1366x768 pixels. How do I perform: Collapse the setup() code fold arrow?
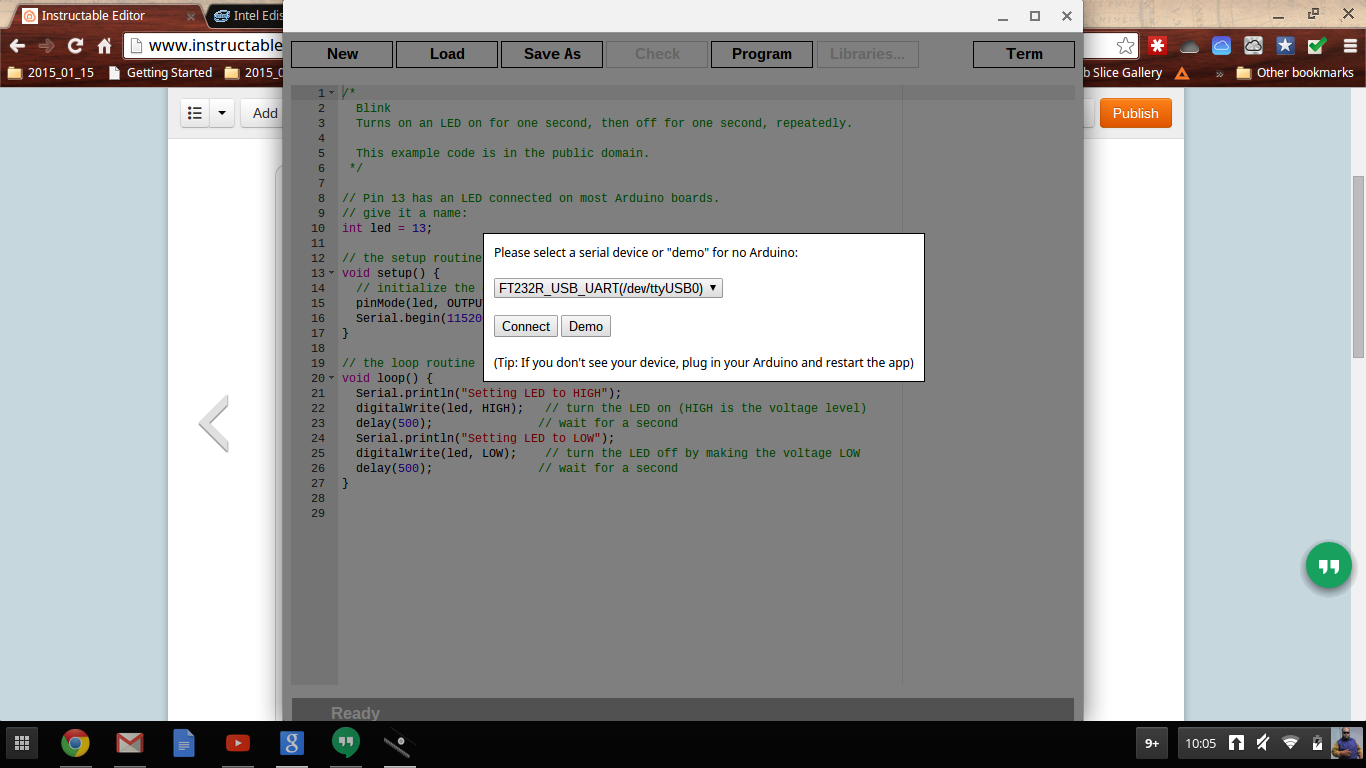[332, 273]
